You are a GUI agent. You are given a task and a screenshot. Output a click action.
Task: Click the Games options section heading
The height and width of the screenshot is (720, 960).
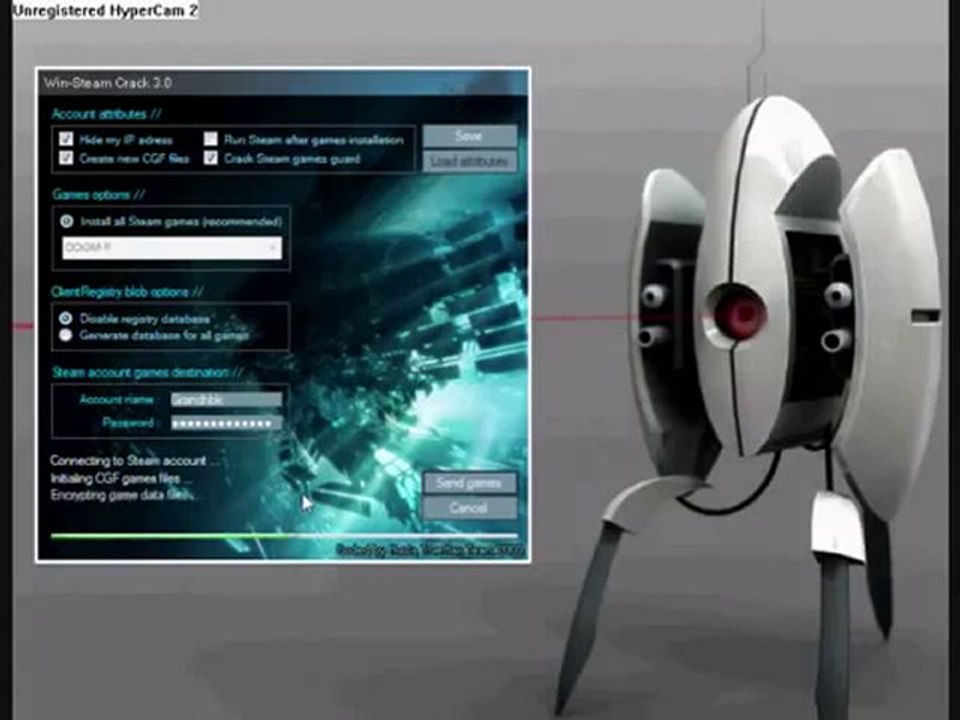[x=99, y=195]
